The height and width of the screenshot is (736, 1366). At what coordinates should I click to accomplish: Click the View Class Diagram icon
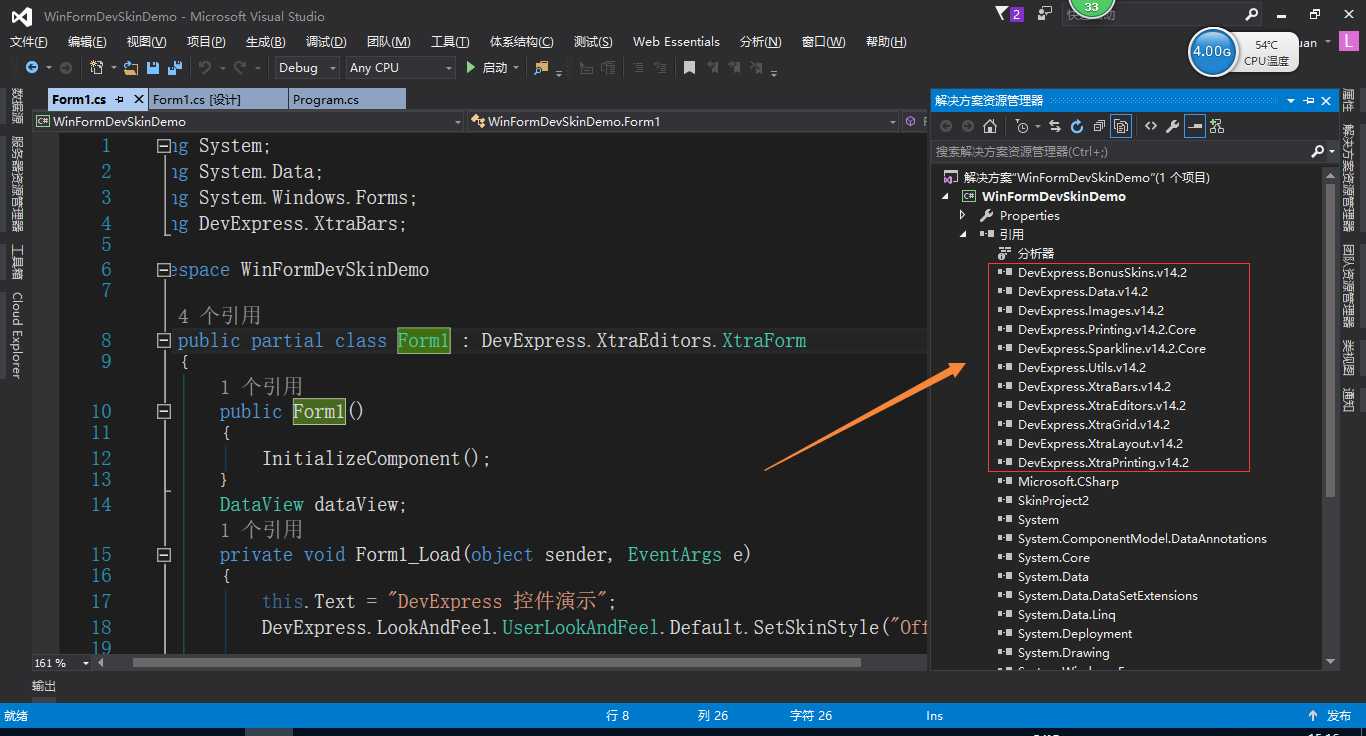[x=1217, y=126]
